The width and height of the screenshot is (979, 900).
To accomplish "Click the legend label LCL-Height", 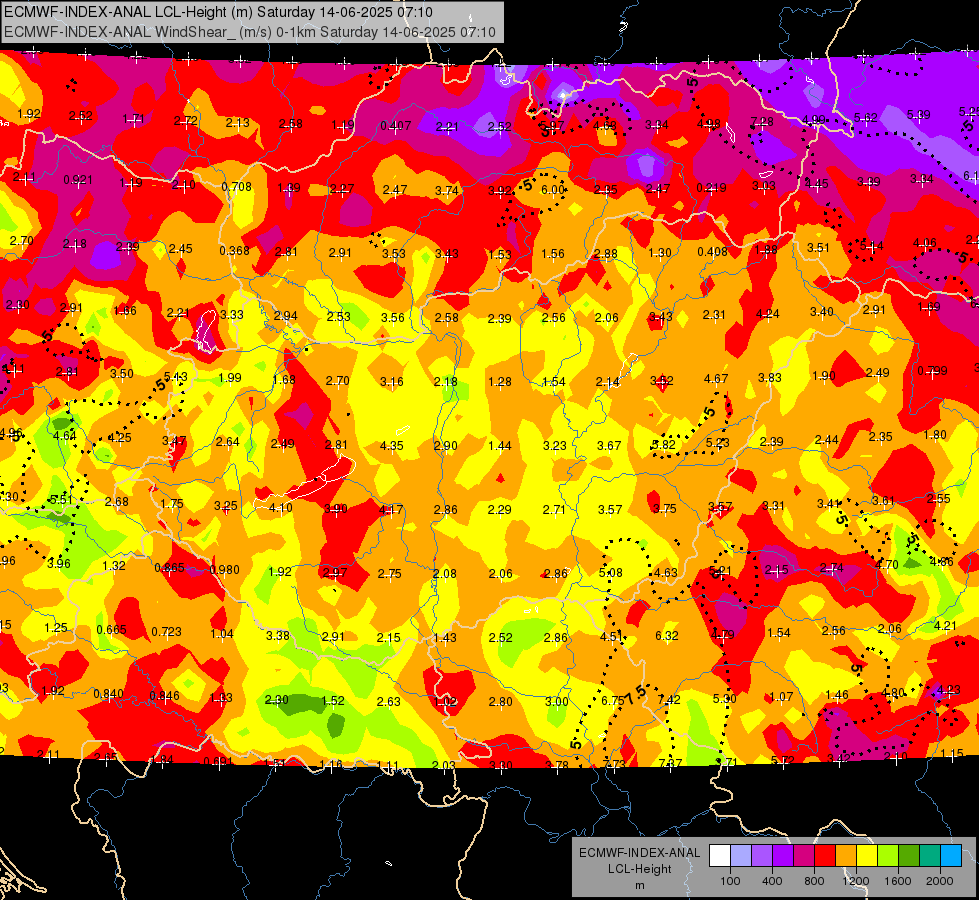I will coord(639,869).
